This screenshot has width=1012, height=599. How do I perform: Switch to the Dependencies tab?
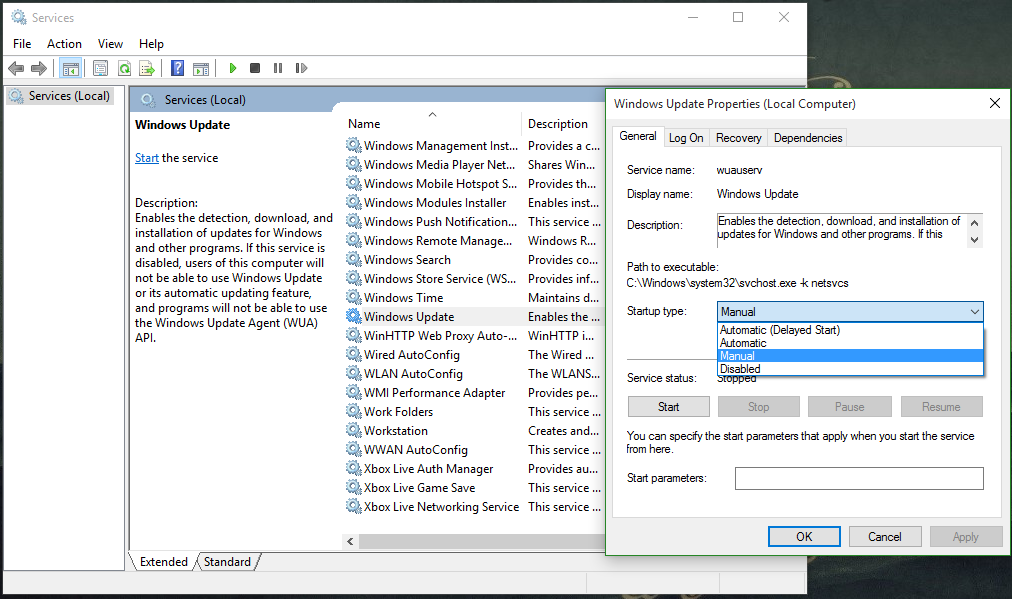(x=808, y=137)
